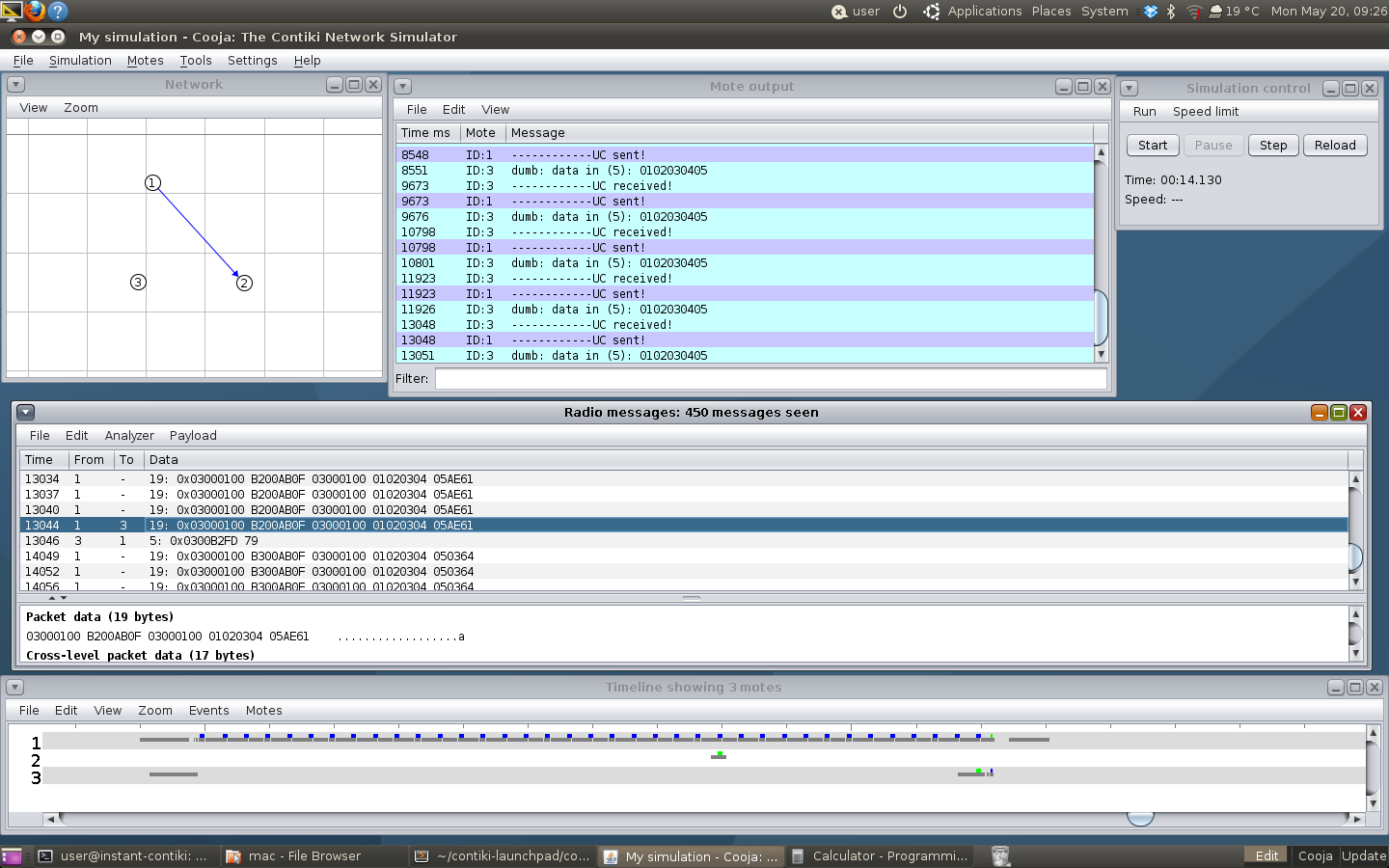This screenshot has height=868, width=1389.
Task: Open Network panel window menu arrow
Action: pos(15,85)
